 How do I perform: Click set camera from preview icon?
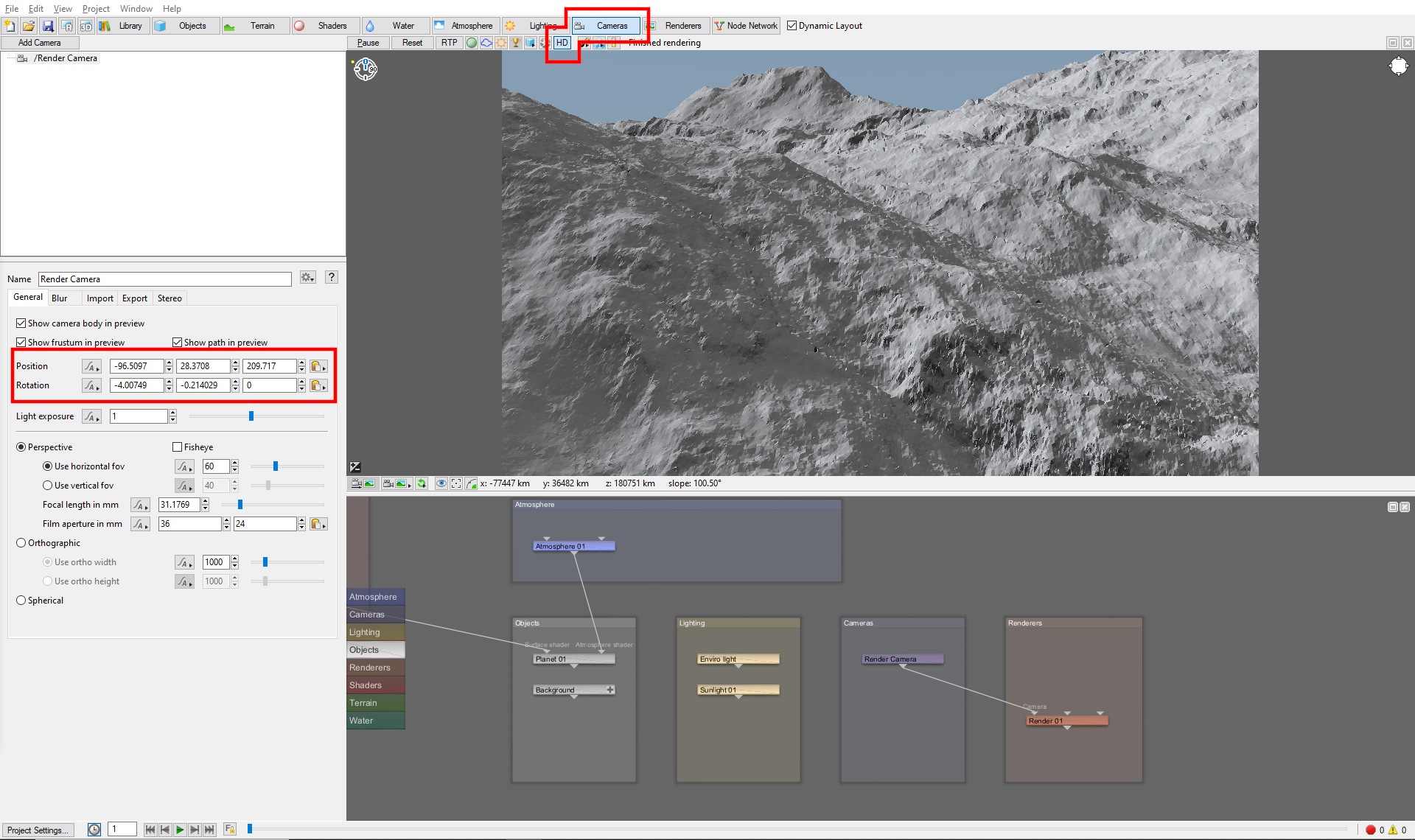(x=363, y=483)
